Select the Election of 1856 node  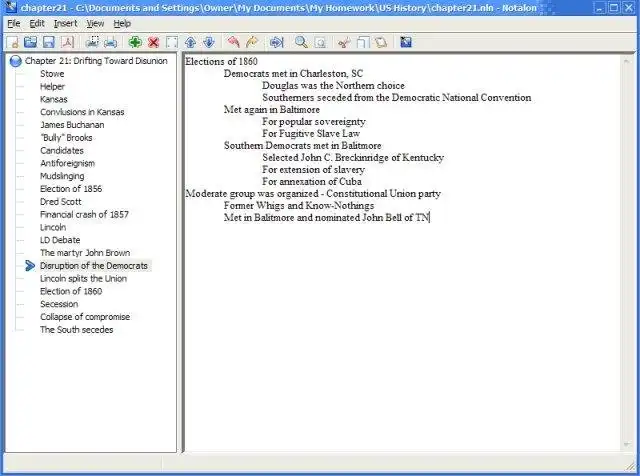tap(71, 189)
